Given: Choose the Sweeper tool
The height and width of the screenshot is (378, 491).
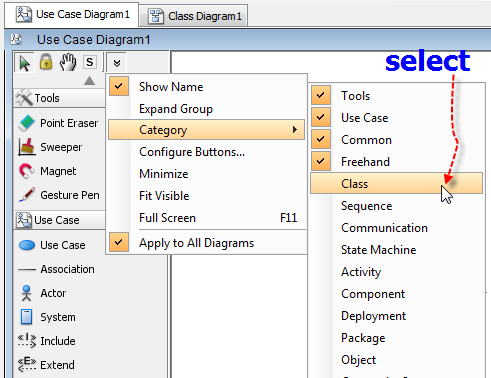Looking at the screenshot, I should click(x=51, y=147).
